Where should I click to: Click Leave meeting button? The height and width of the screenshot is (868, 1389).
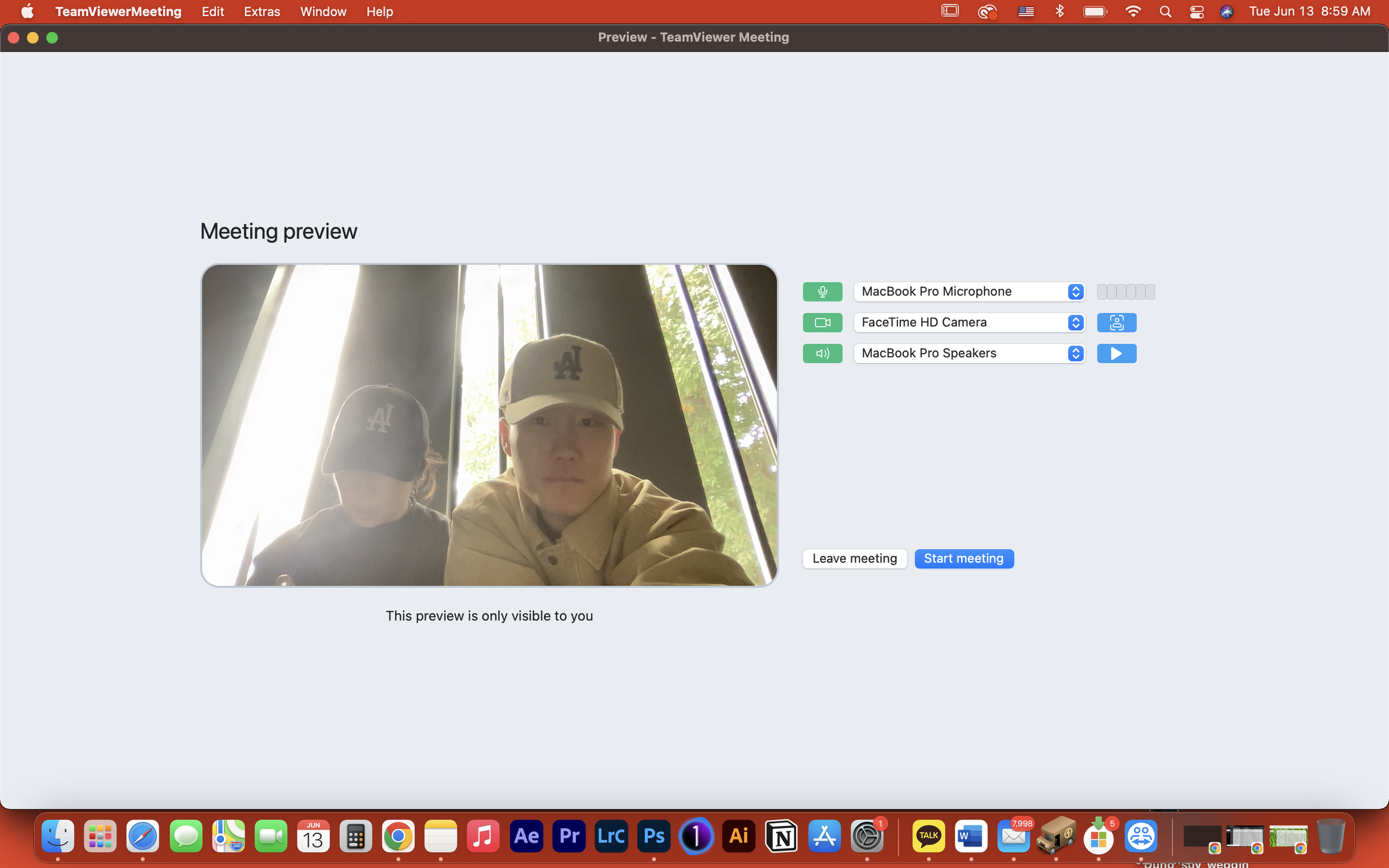(x=855, y=559)
